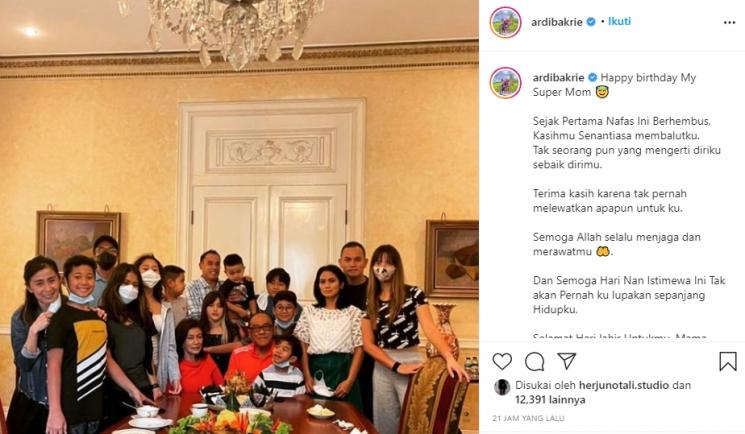Open ardibakrie username in the header

(x=556, y=22)
